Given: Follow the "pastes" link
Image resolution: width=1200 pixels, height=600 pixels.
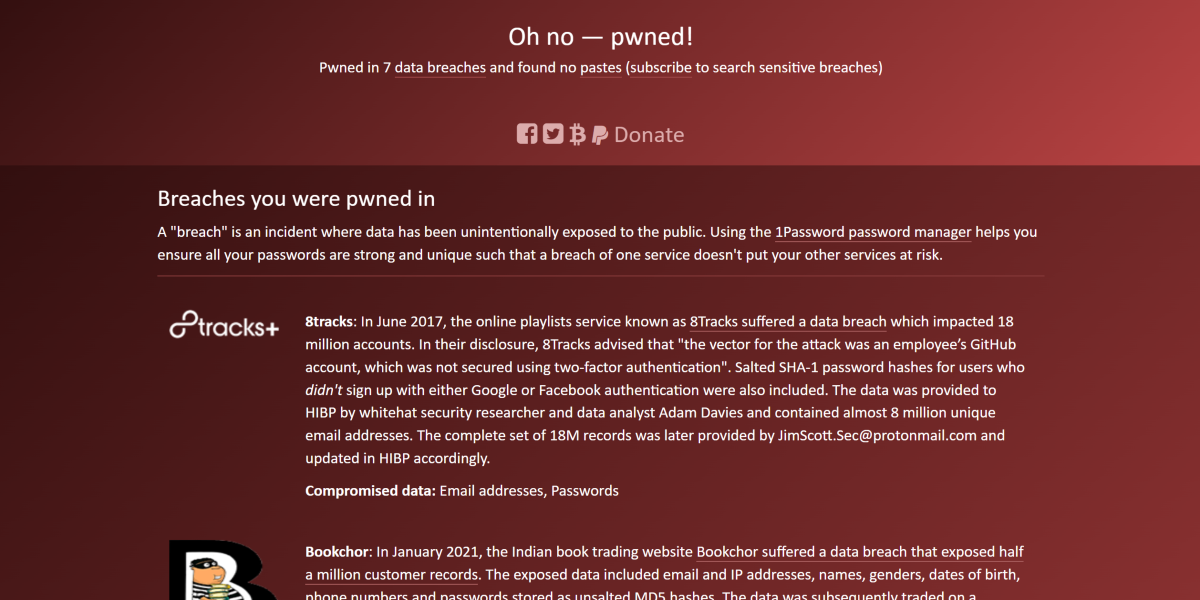Looking at the screenshot, I should (x=601, y=68).
